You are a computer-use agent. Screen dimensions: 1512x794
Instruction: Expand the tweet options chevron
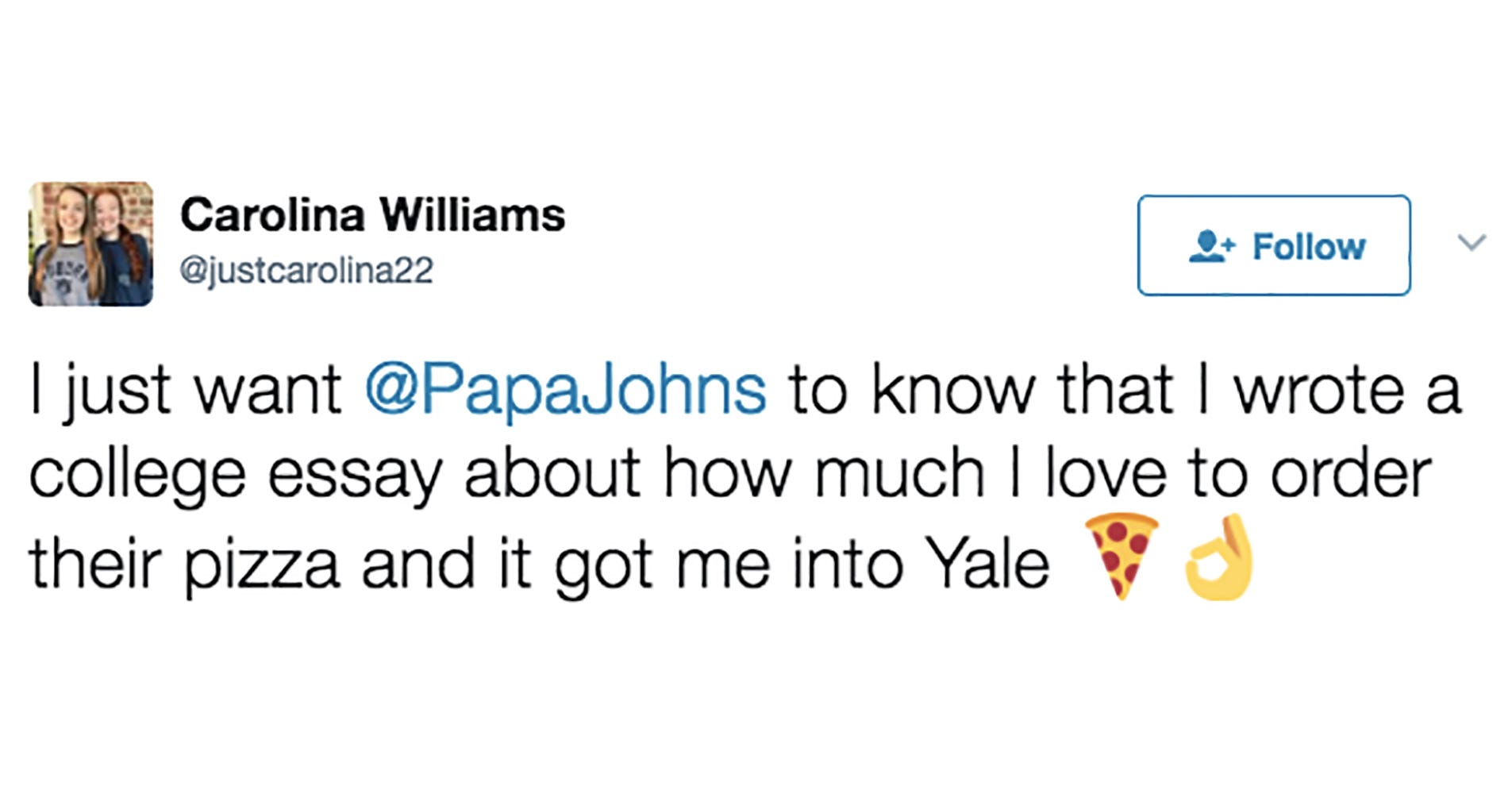click(x=1472, y=242)
